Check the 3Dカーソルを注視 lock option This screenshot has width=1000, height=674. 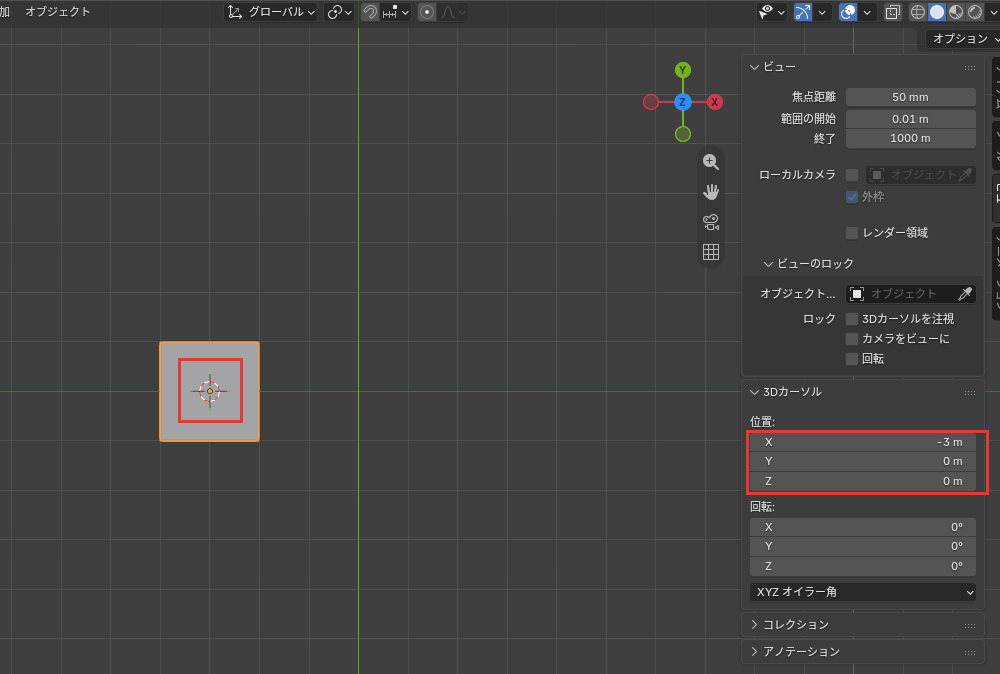pos(852,319)
